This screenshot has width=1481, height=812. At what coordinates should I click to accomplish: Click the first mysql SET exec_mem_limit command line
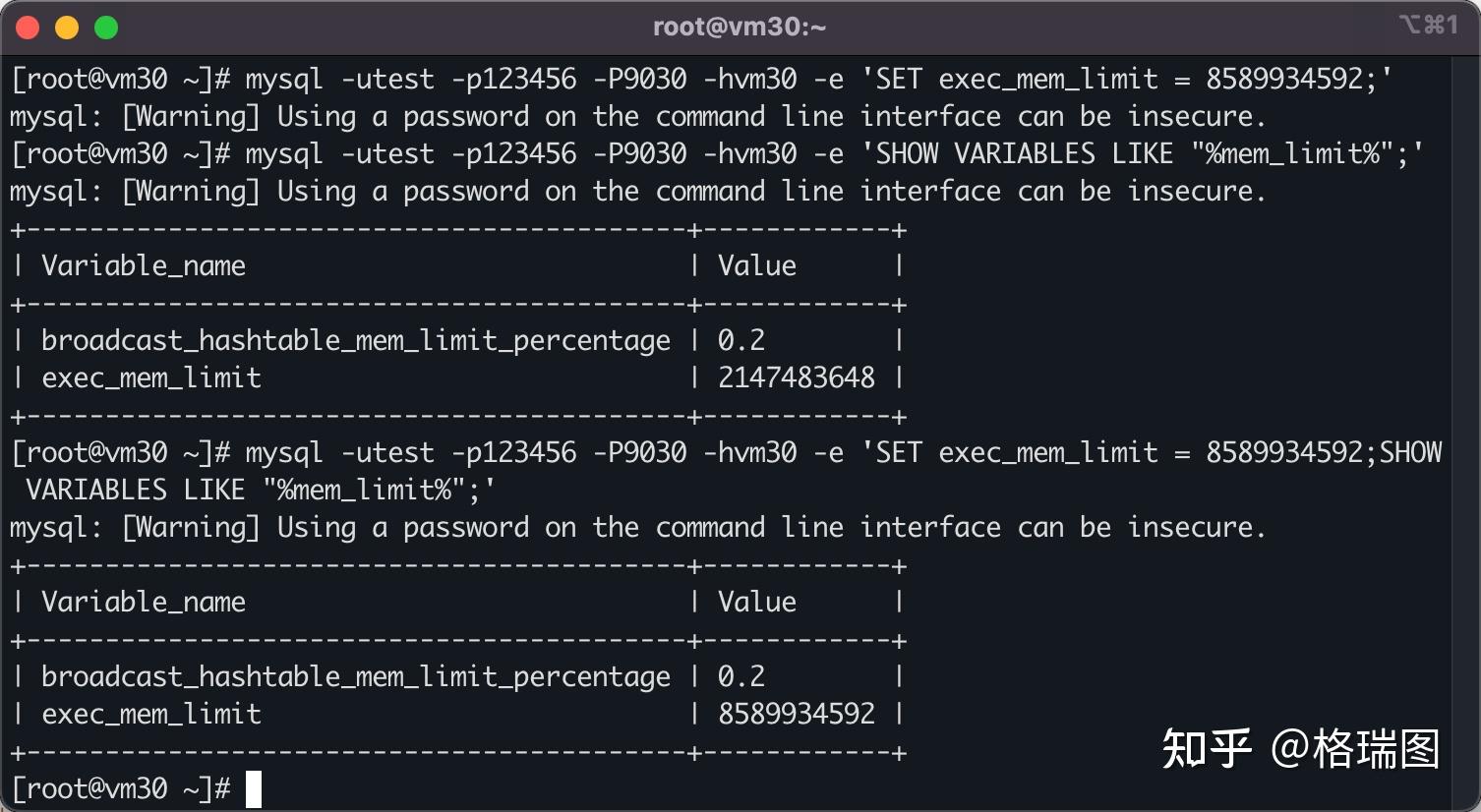[x=702, y=79]
